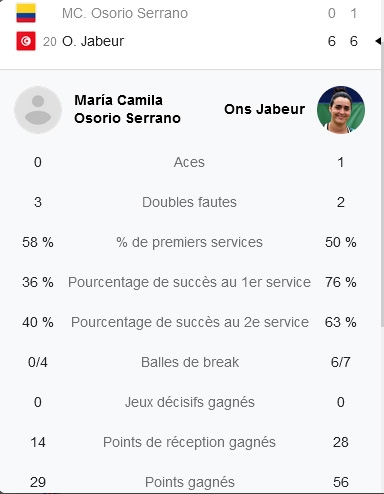Click the Doubles fautes statistic label
This screenshot has width=384, height=494.
coord(189,202)
